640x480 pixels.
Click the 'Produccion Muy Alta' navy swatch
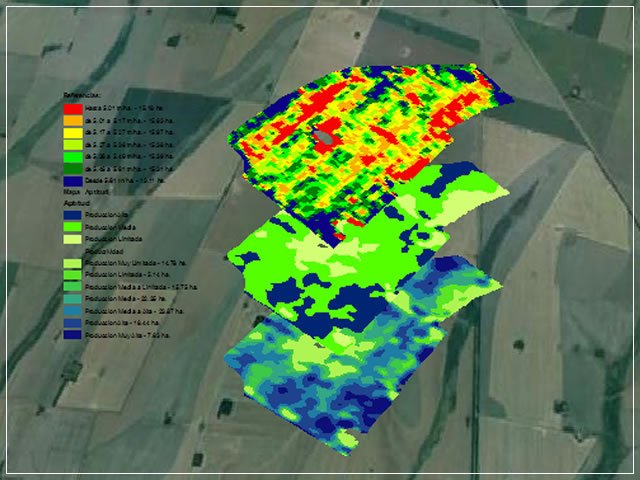(71, 336)
